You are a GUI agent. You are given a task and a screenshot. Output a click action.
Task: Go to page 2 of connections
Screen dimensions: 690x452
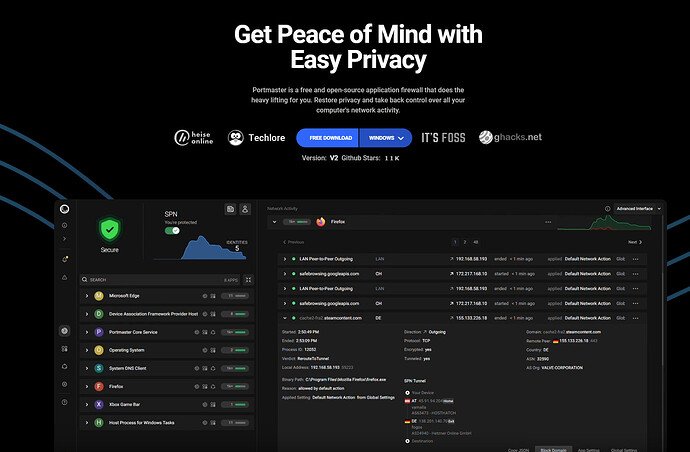pyautogui.click(x=463, y=242)
